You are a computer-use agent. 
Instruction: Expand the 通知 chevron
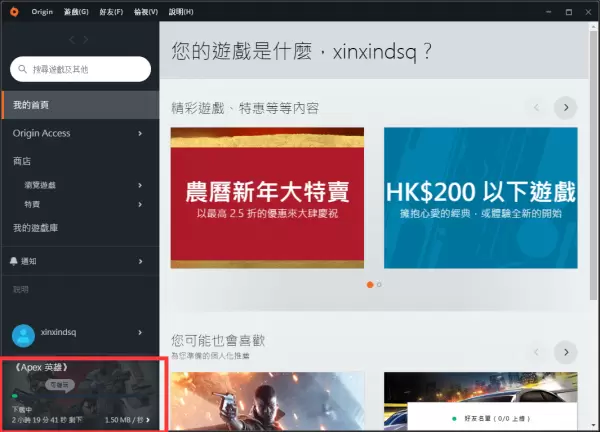(x=140, y=261)
